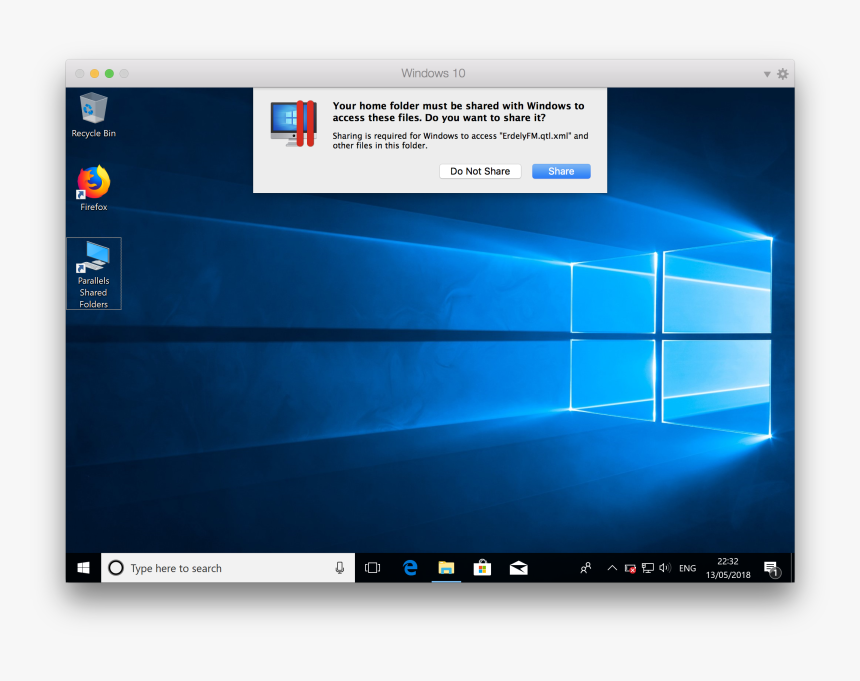
Task: Open the network status icon in the tray
Action: (647, 567)
